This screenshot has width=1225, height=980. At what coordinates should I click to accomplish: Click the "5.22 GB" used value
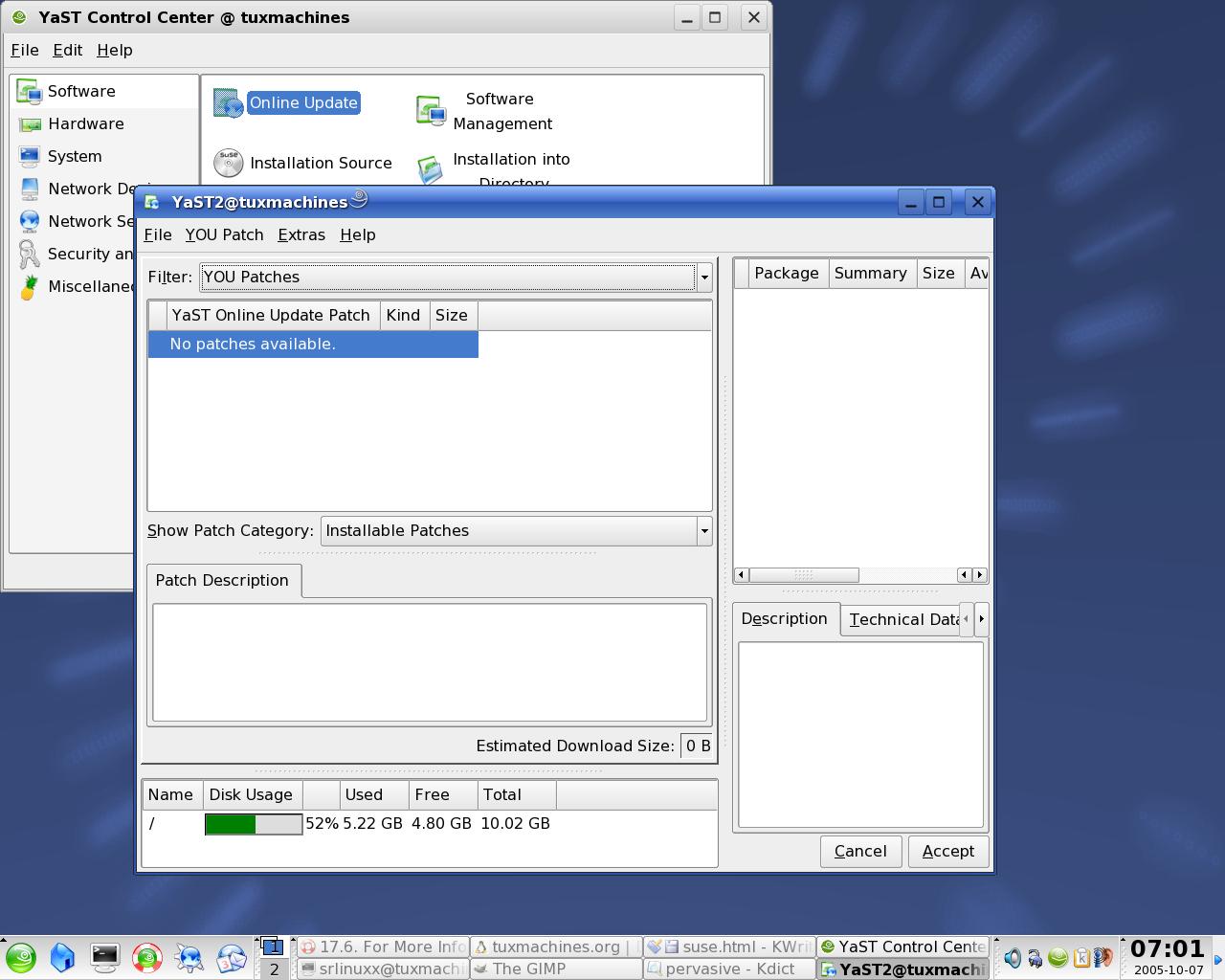(x=372, y=823)
